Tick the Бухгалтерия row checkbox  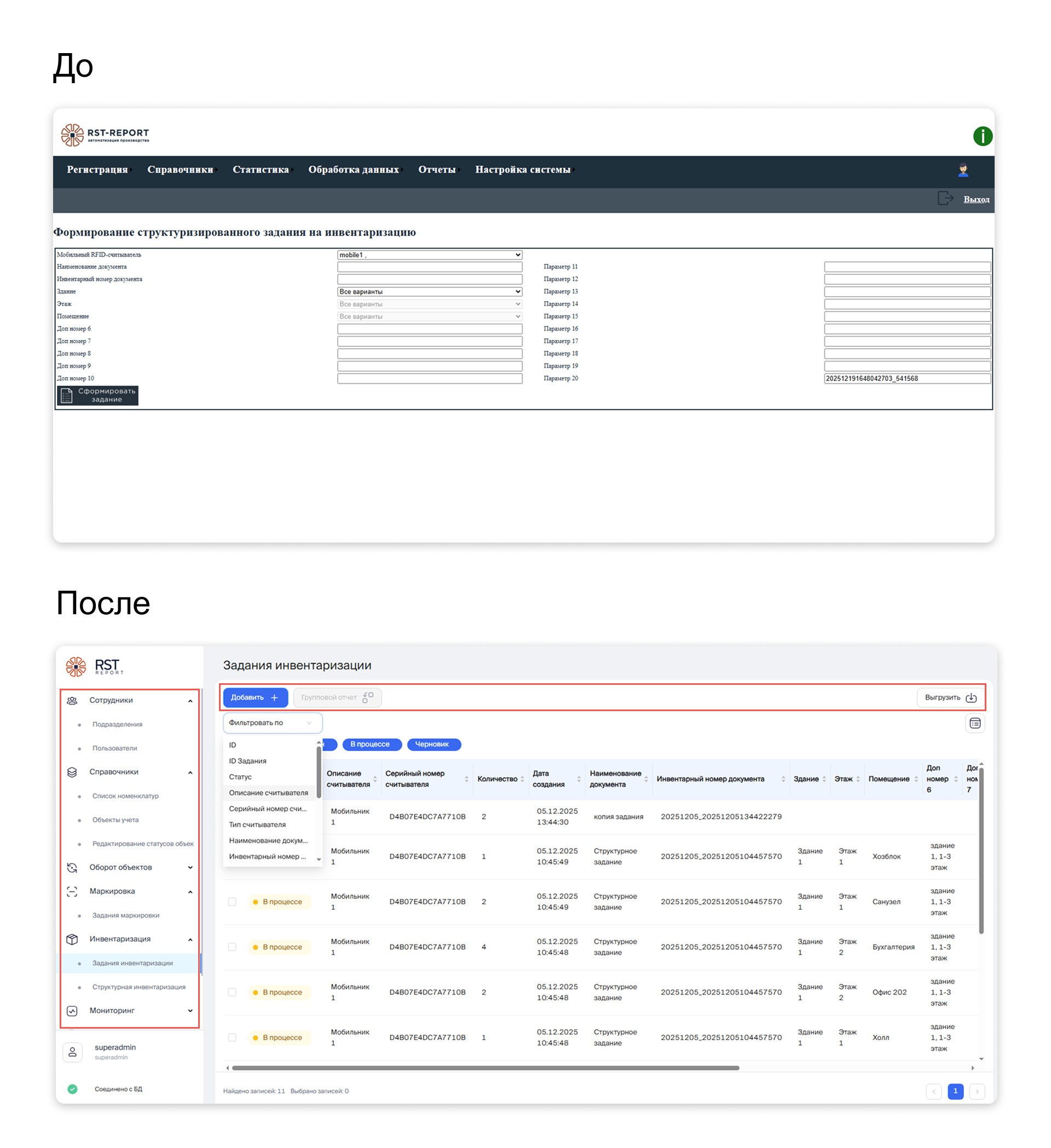(x=232, y=947)
